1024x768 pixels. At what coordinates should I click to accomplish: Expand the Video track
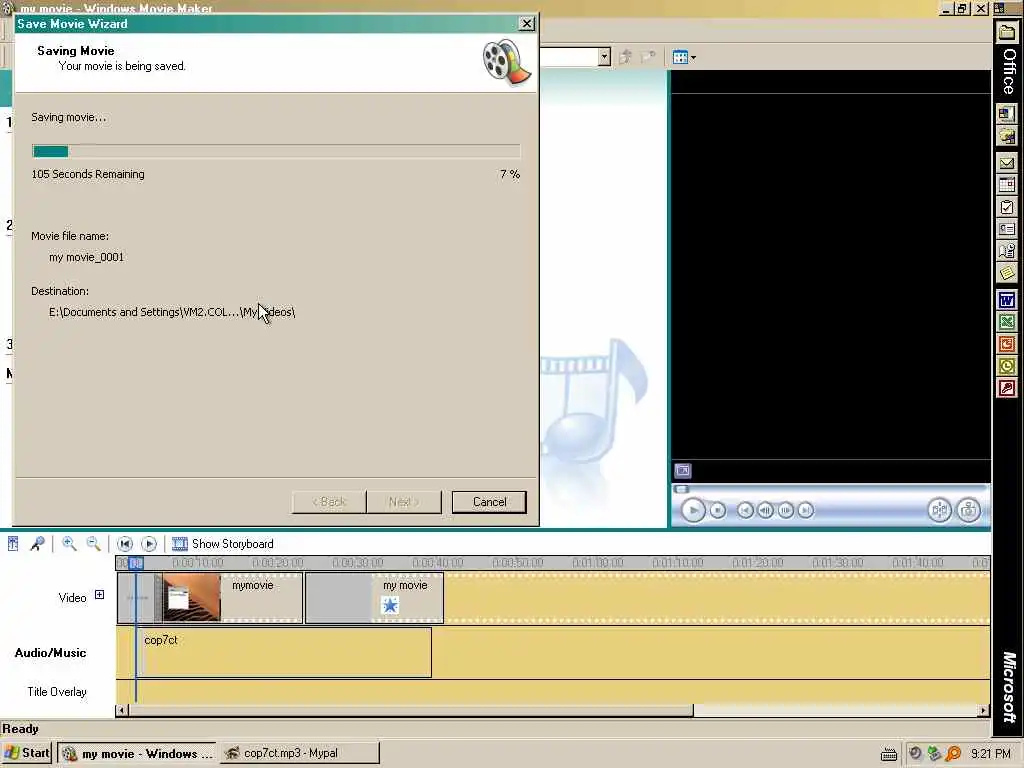click(99, 594)
